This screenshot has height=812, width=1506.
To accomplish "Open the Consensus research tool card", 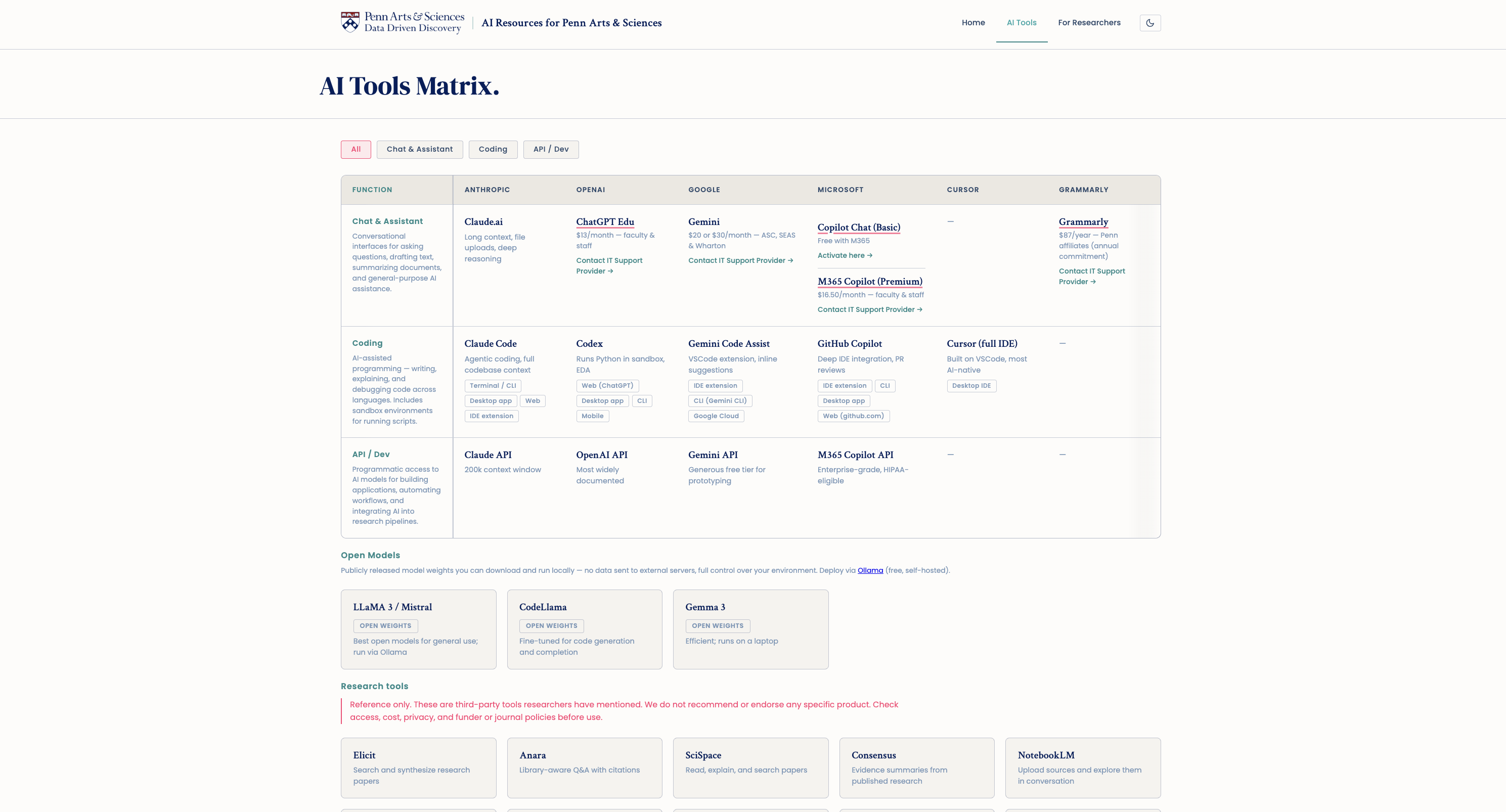I will (x=917, y=768).
